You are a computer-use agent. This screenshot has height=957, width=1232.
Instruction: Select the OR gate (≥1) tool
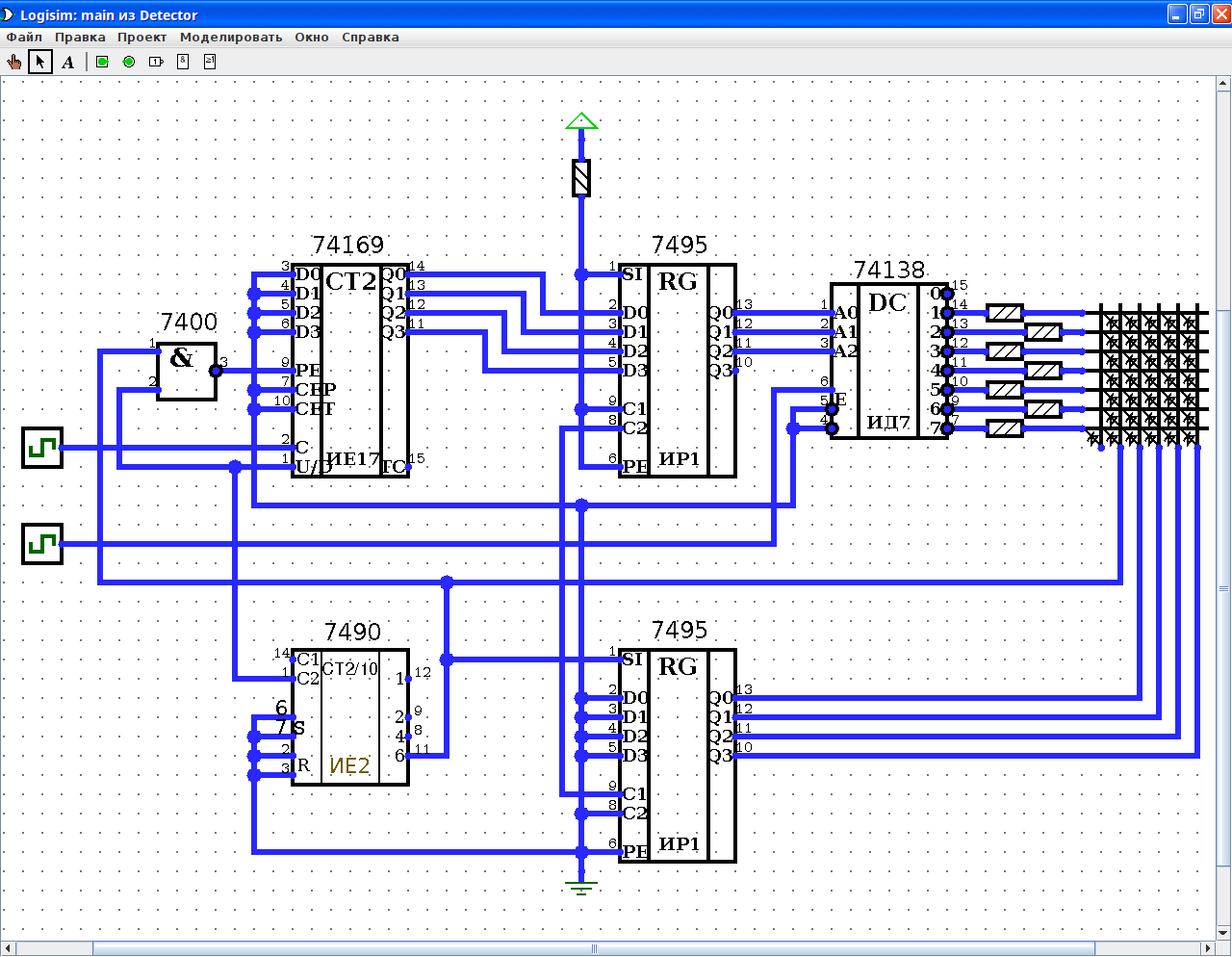tap(209, 62)
